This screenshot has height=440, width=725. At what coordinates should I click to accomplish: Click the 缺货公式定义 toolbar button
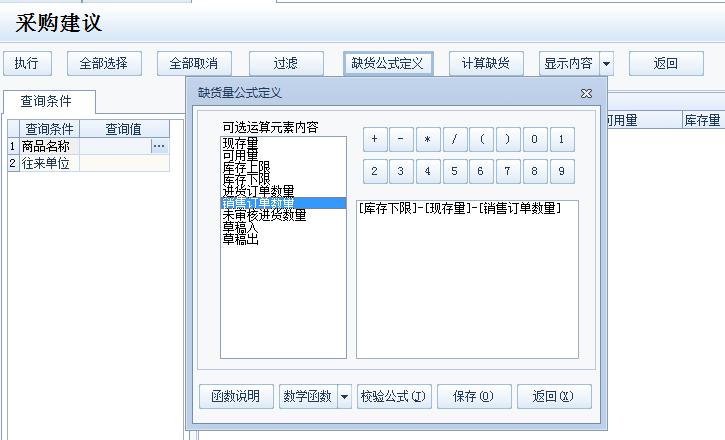coord(388,64)
